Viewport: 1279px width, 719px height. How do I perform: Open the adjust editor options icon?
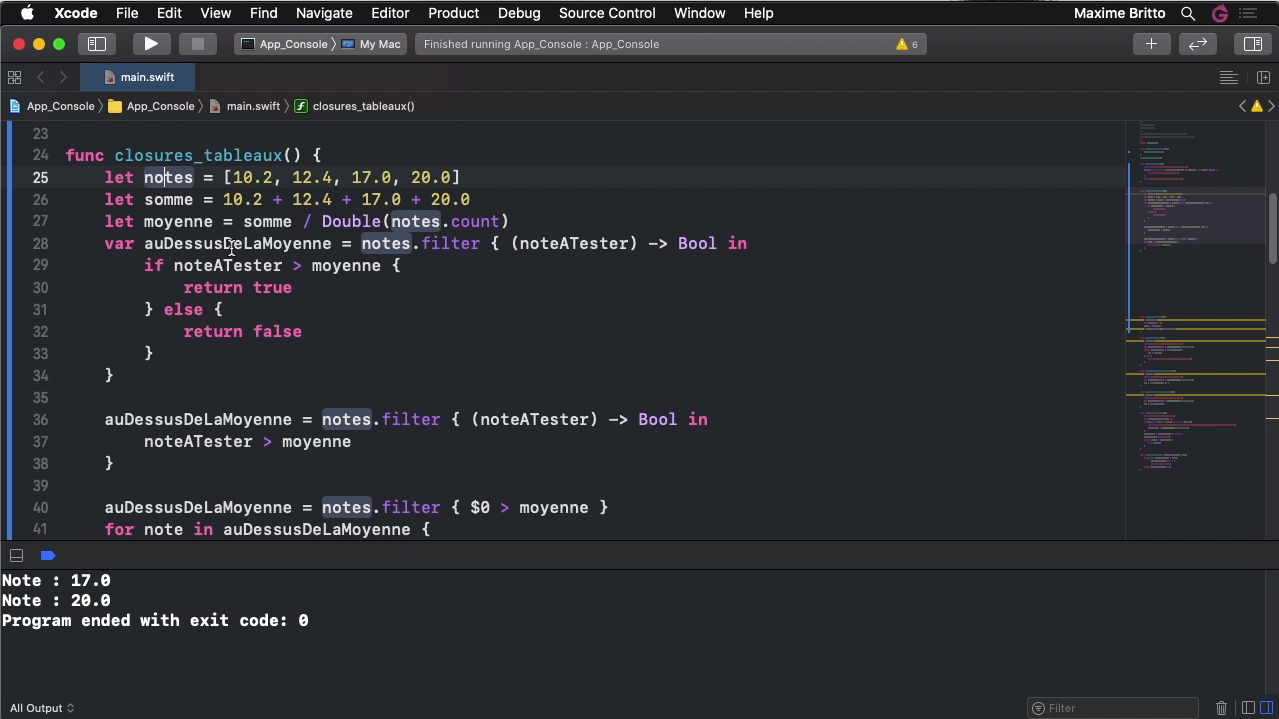coord(1229,77)
